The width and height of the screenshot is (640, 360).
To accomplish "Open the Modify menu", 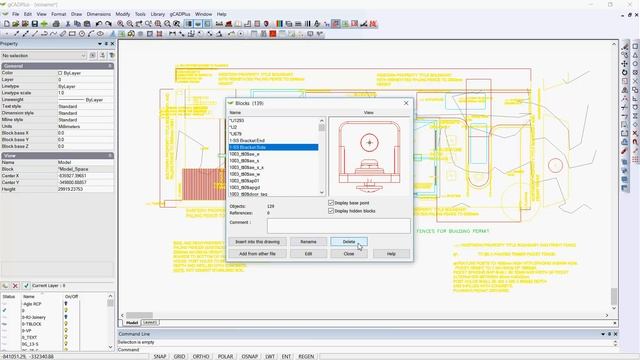I will coord(122,14).
